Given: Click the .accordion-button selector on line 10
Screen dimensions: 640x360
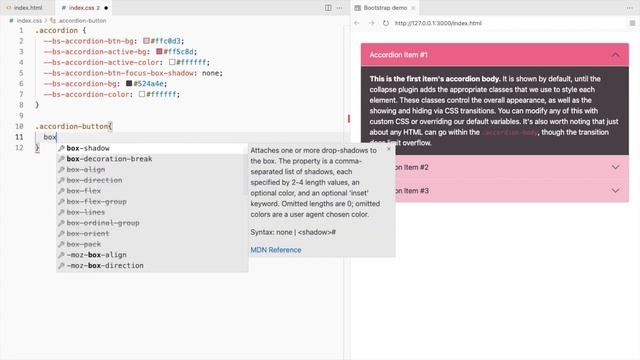Looking at the screenshot, I should (x=72, y=126).
